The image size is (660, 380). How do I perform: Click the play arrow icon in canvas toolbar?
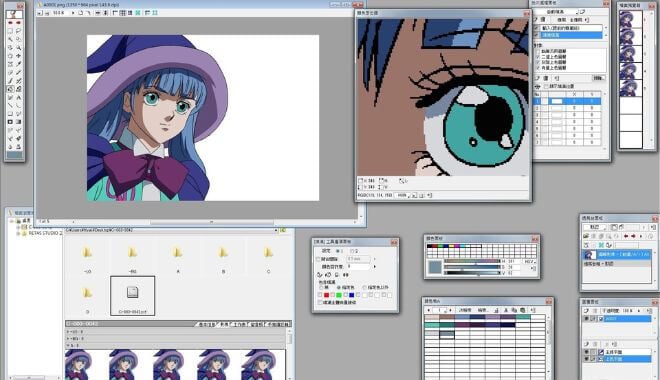pos(73,13)
